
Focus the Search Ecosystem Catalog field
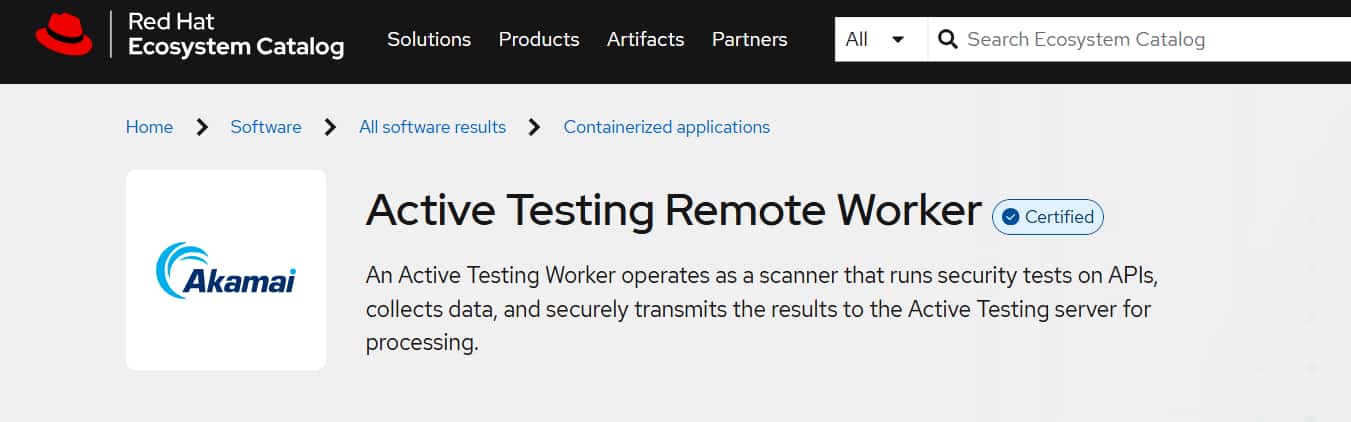pos(1140,40)
